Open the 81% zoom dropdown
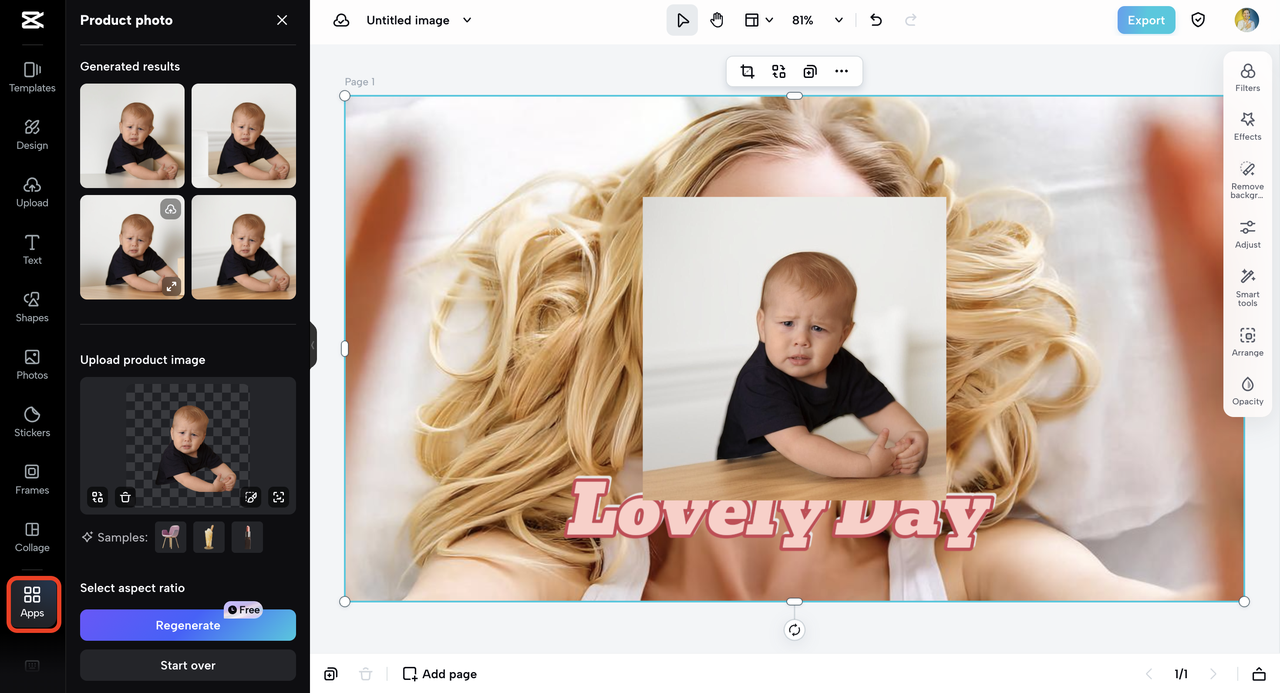The image size is (1280, 693). point(838,20)
